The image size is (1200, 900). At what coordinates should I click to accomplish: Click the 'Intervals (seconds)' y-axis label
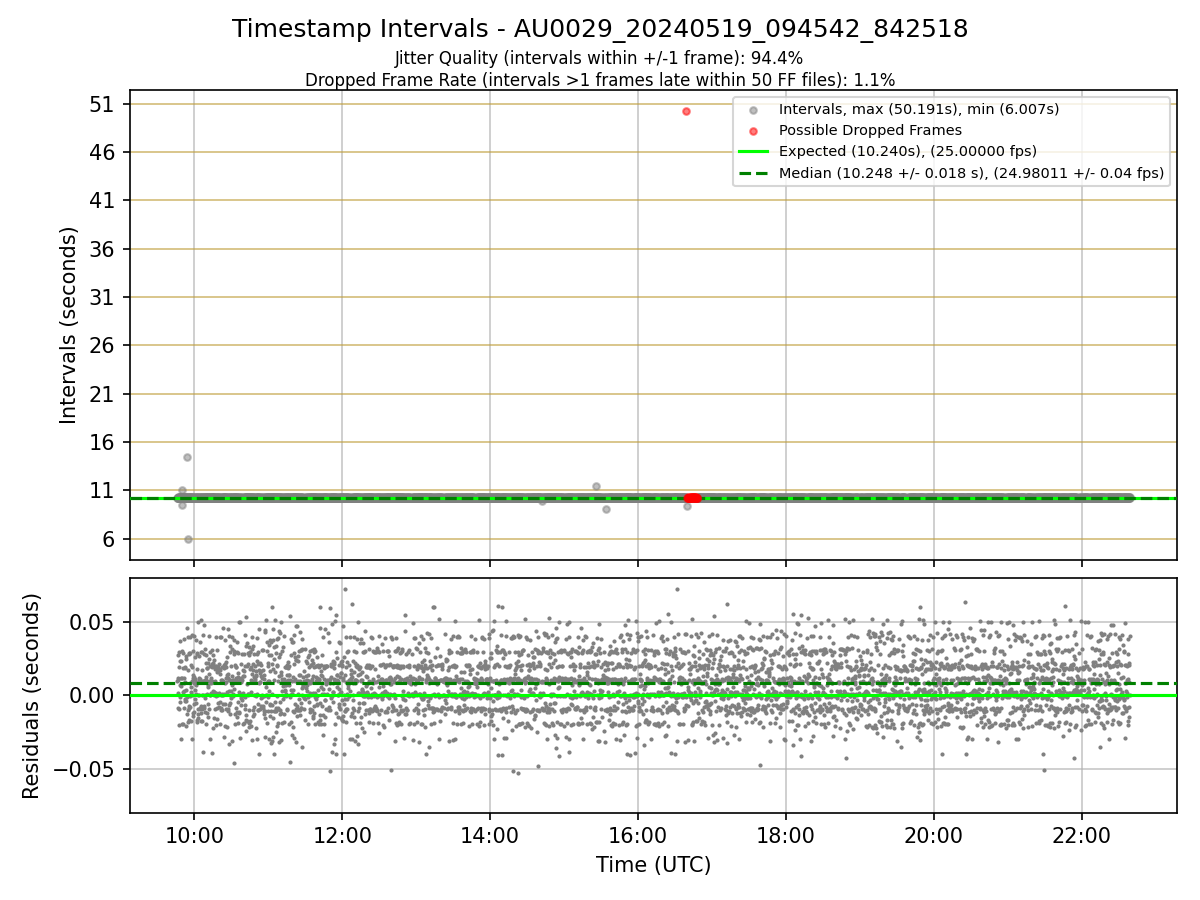coord(69,325)
